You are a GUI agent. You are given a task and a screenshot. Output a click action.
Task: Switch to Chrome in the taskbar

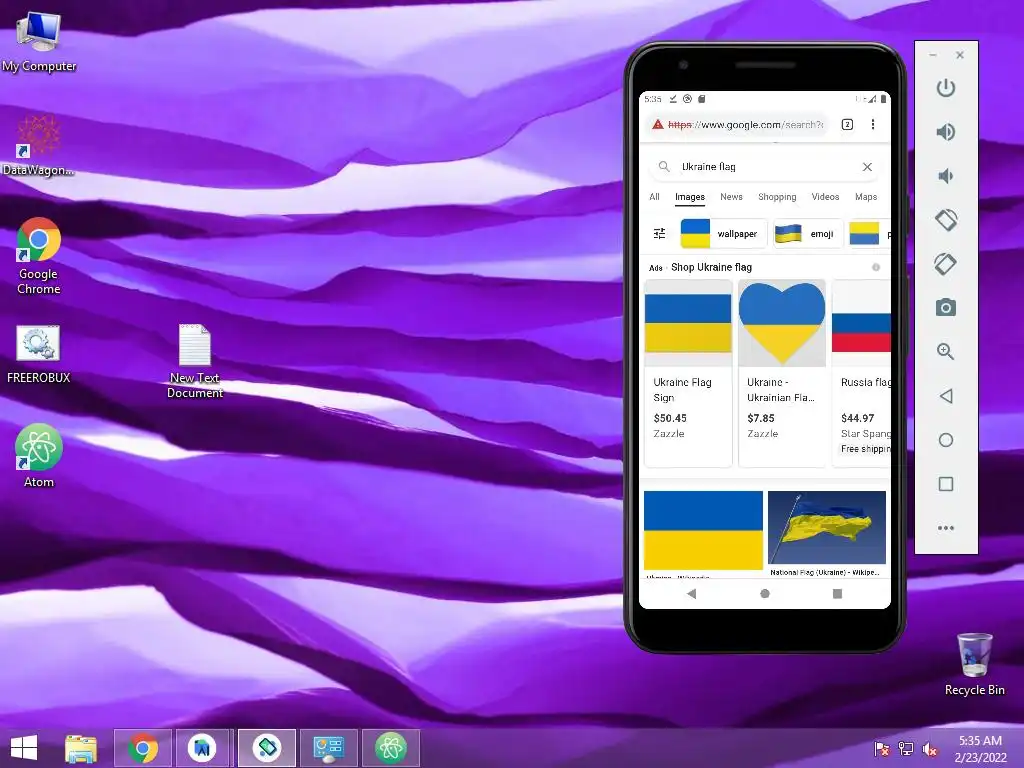(143, 748)
